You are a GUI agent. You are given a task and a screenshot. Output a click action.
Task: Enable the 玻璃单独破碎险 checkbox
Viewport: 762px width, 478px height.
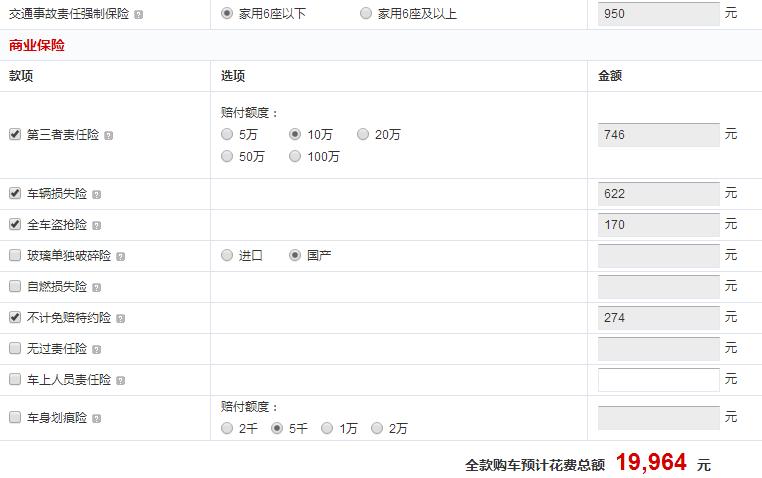(15, 256)
